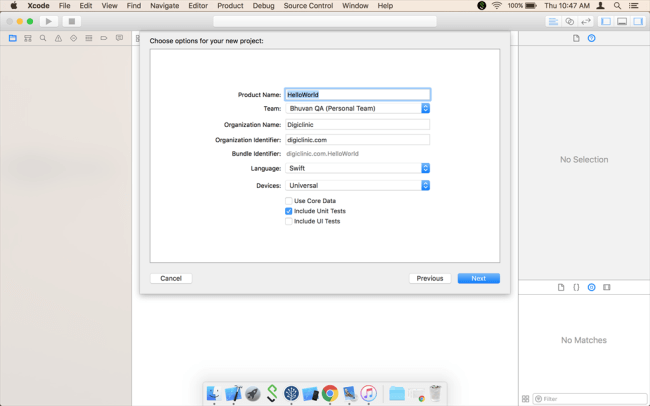Open Launchpad rocket icon in the Dock
This screenshot has width=650, height=406.
tap(252, 393)
